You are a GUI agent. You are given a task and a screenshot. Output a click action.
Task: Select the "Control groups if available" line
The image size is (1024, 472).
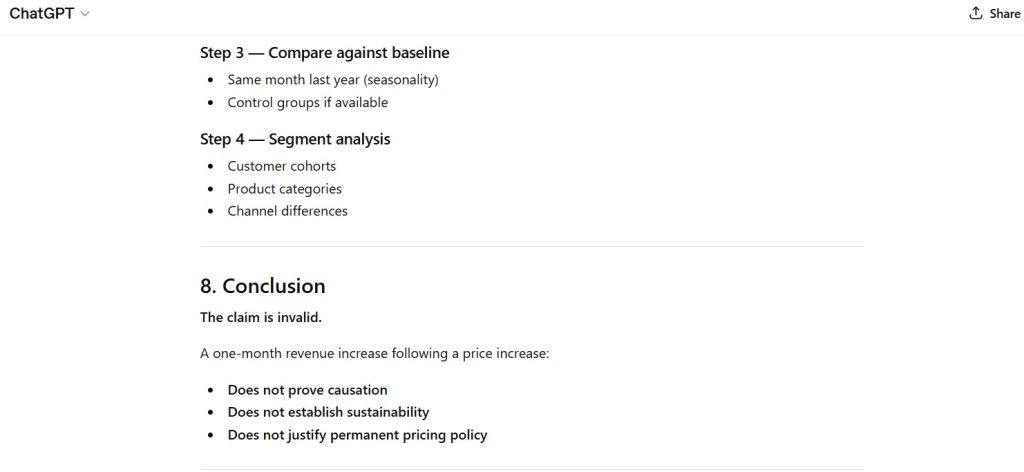tap(307, 102)
